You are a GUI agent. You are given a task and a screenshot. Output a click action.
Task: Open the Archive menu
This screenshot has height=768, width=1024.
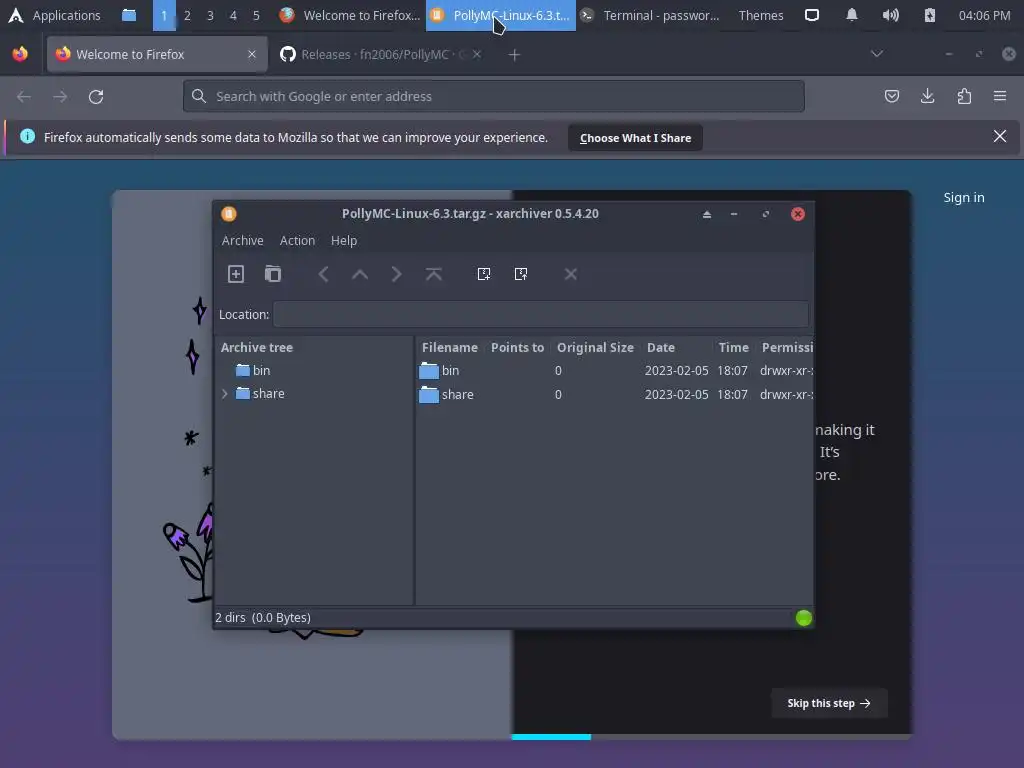[x=242, y=240]
